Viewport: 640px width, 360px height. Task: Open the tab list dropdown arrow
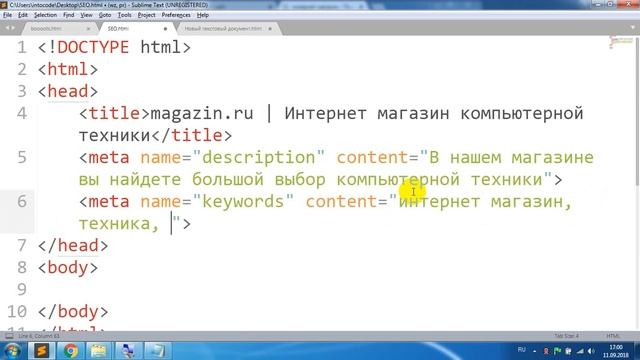[633, 28]
